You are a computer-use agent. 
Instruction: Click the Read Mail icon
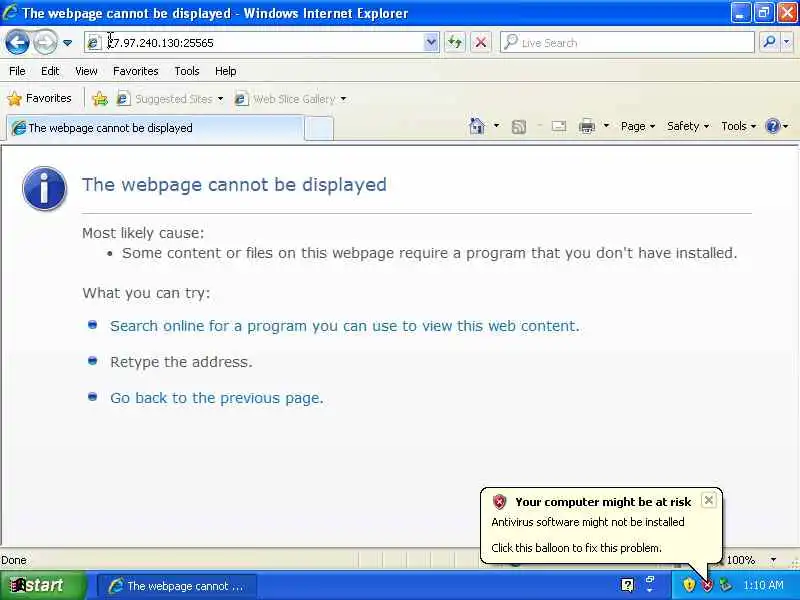pos(559,126)
